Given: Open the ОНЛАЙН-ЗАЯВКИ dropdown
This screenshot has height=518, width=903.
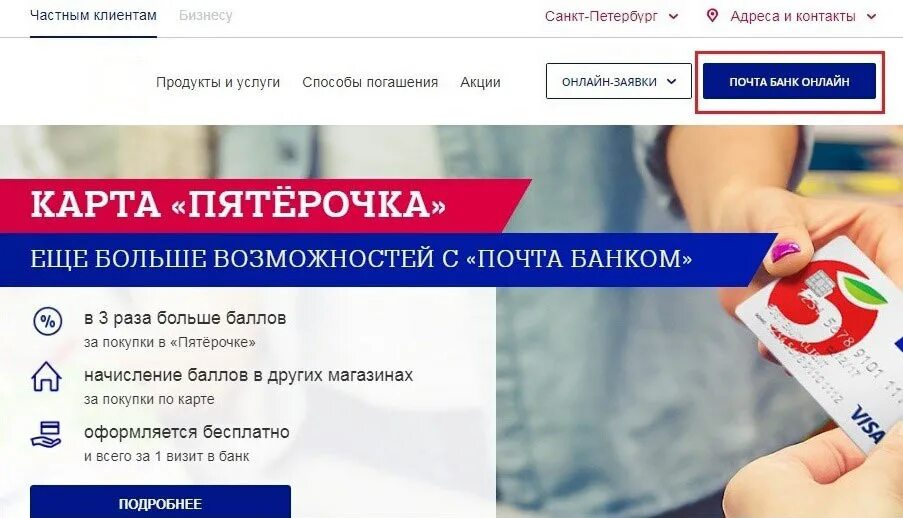Looking at the screenshot, I should 619,81.
